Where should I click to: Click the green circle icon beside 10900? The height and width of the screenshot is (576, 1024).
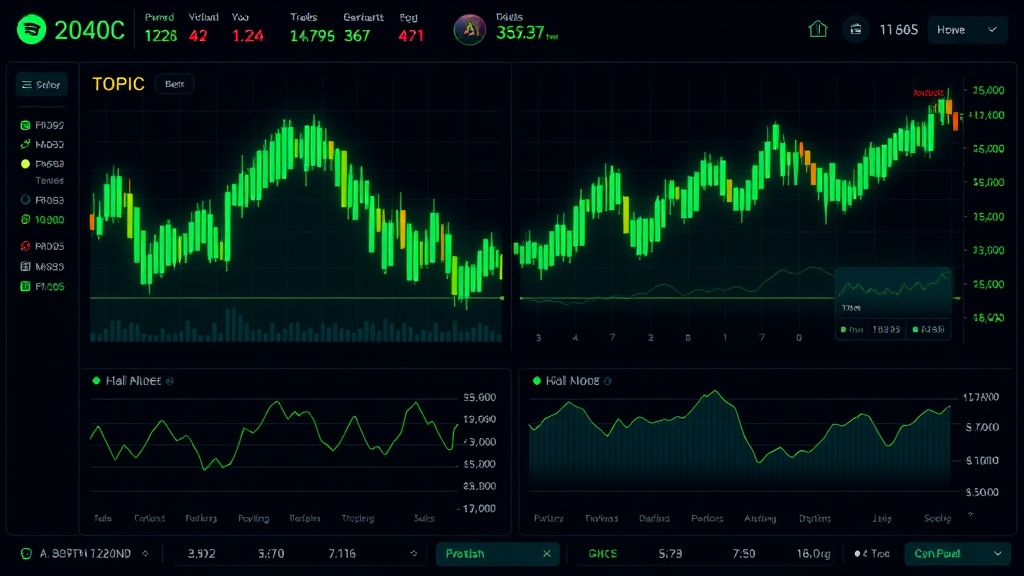pos(25,219)
